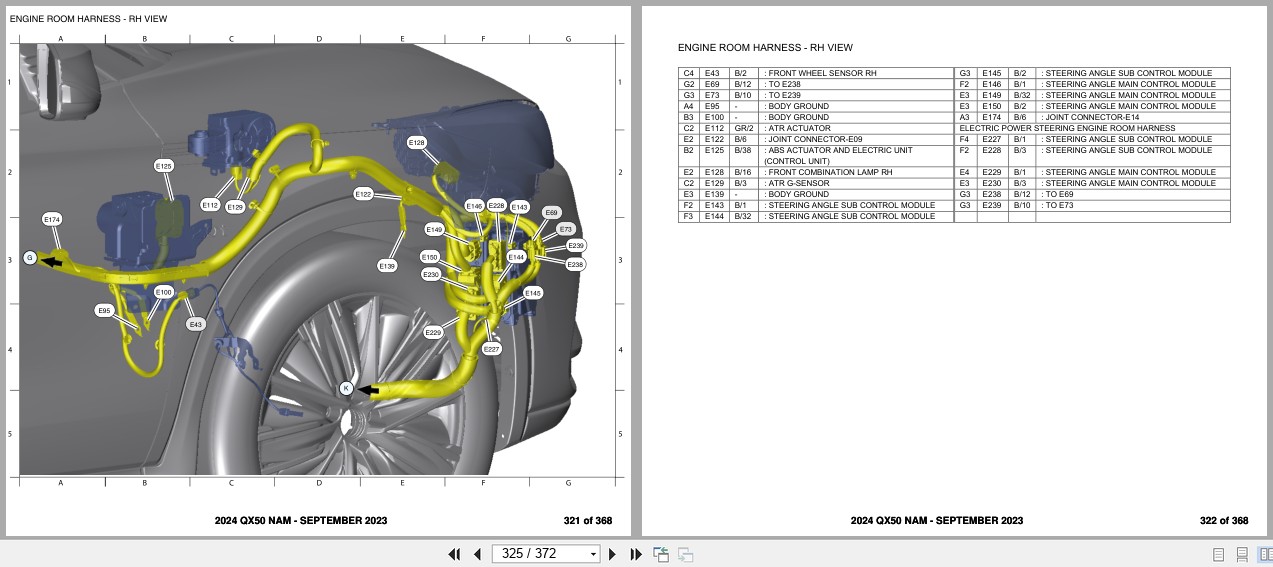Image resolution: width=1273 pixels, height=567 pixels.
Task: Click connector label E112 in diagram
Action: pos(210,205)
